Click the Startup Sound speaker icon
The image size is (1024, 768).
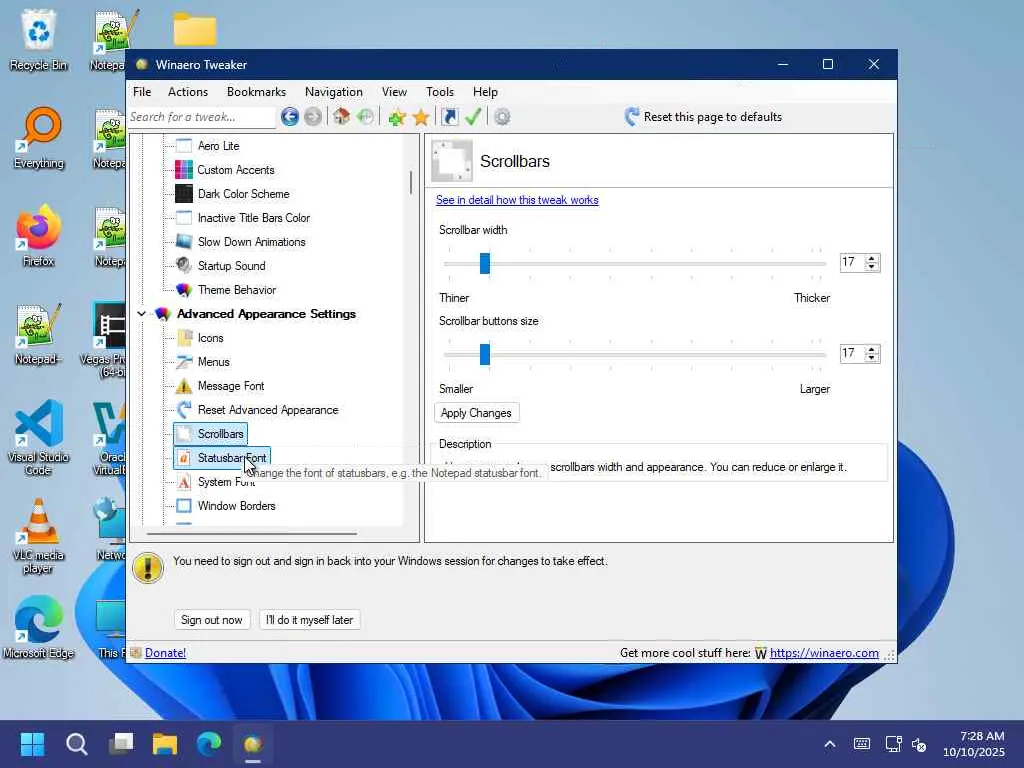[x=184, y=266]
